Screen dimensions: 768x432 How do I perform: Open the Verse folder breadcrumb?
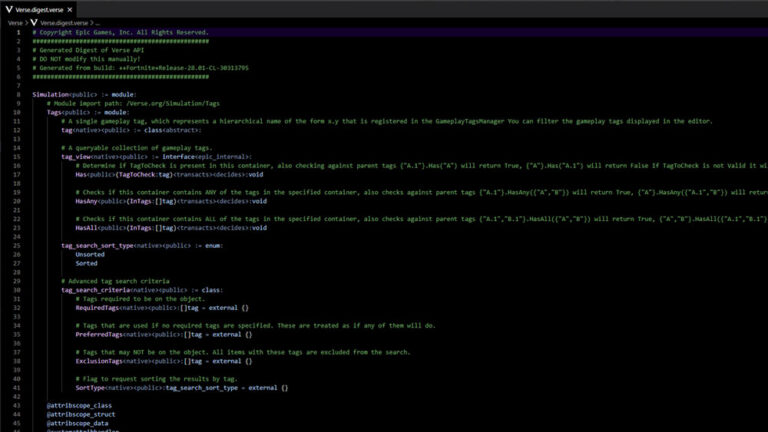[x=15, y=21]
